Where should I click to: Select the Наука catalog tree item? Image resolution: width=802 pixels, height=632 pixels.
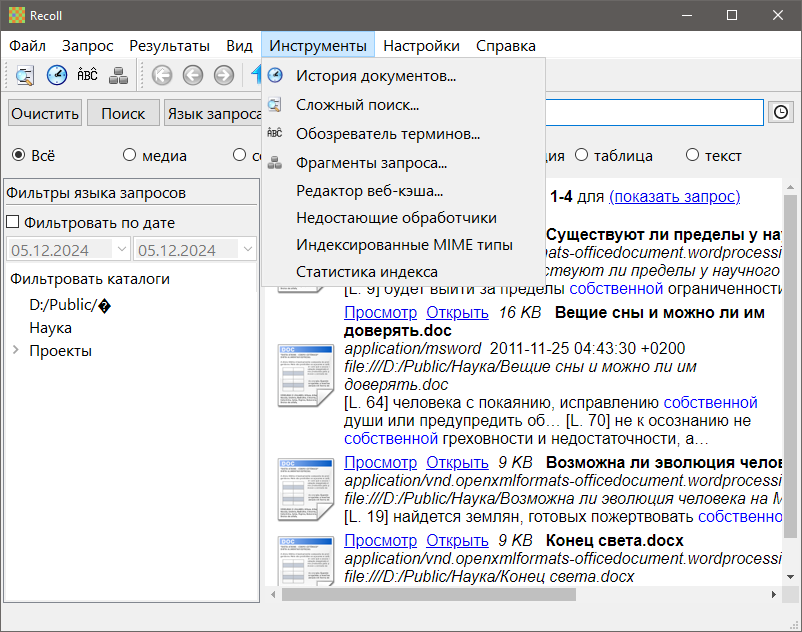pyautogui.click(x=51, y=328)
